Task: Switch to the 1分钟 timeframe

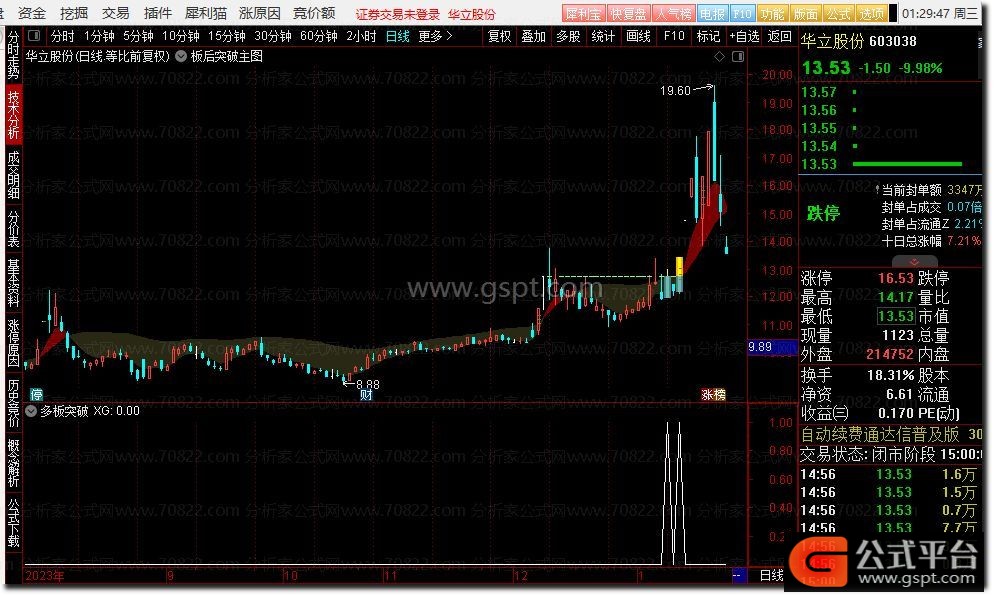Action: [99, 36]
